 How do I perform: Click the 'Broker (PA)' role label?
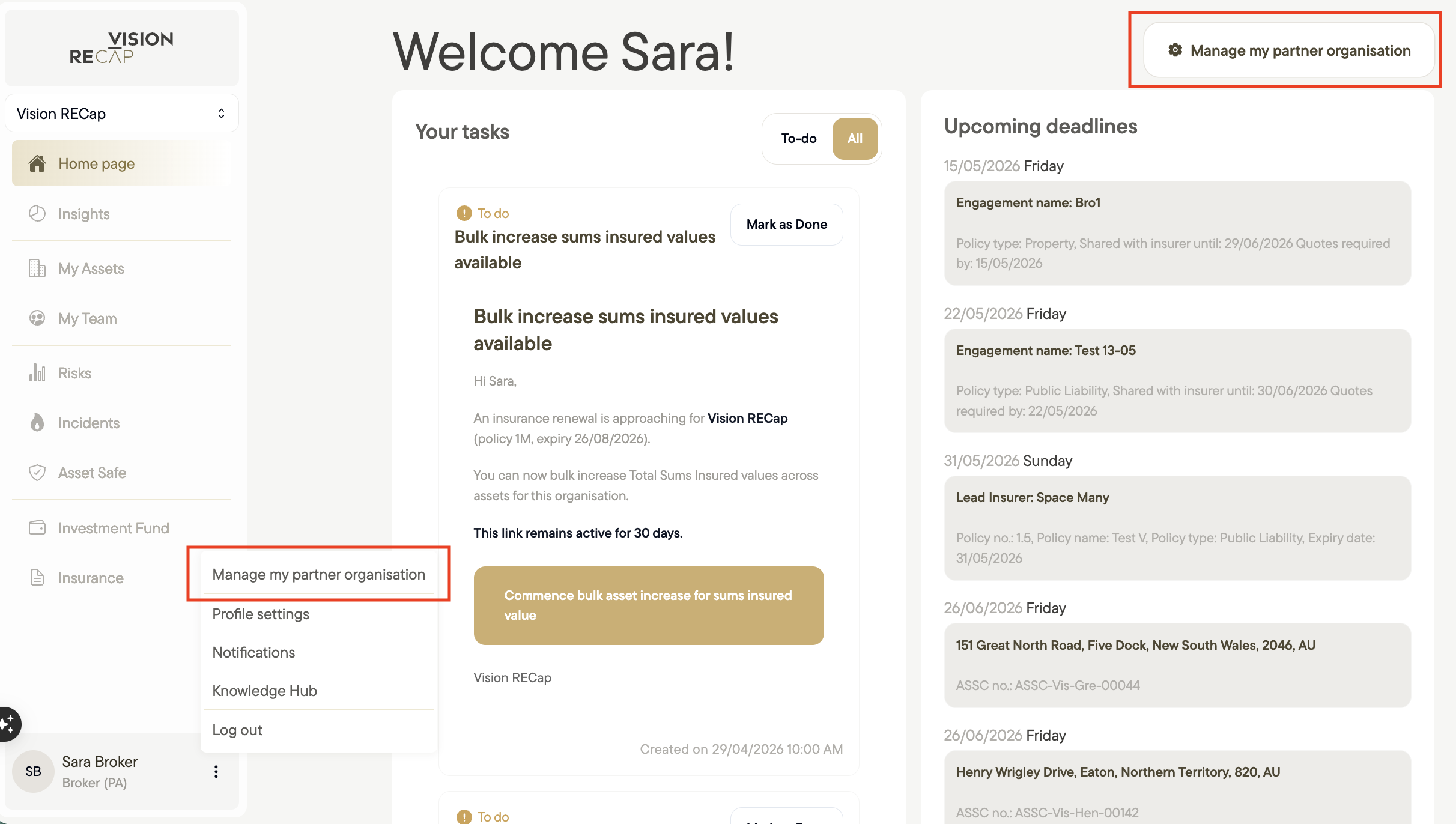(x=94, y=783)
